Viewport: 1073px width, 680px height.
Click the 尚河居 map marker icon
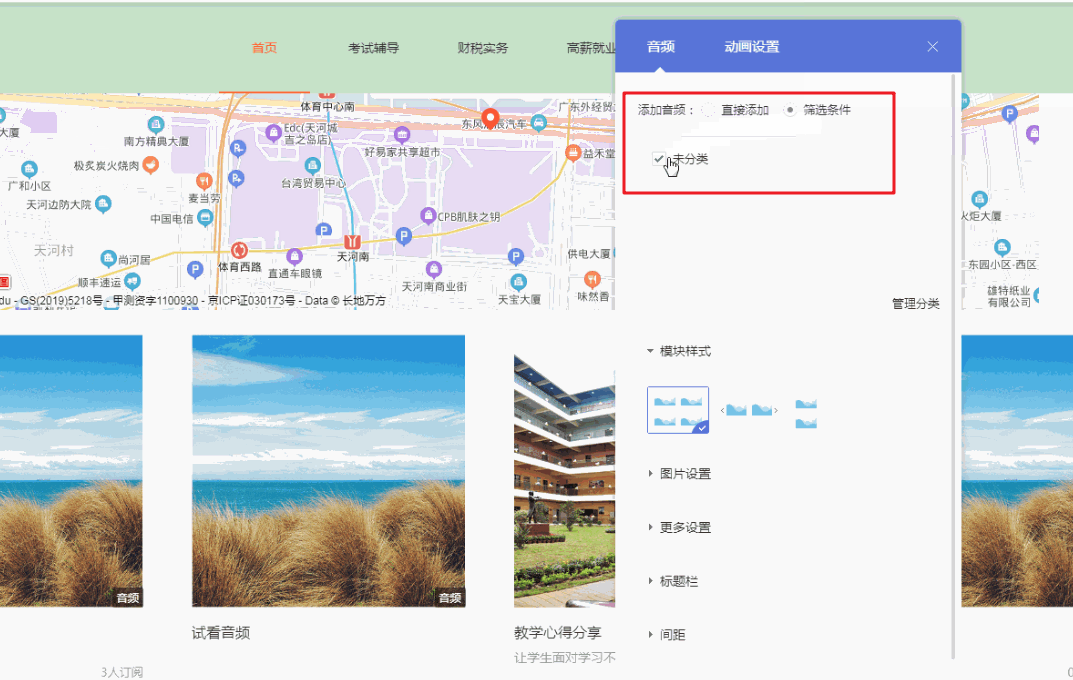[x=108, y=258]
